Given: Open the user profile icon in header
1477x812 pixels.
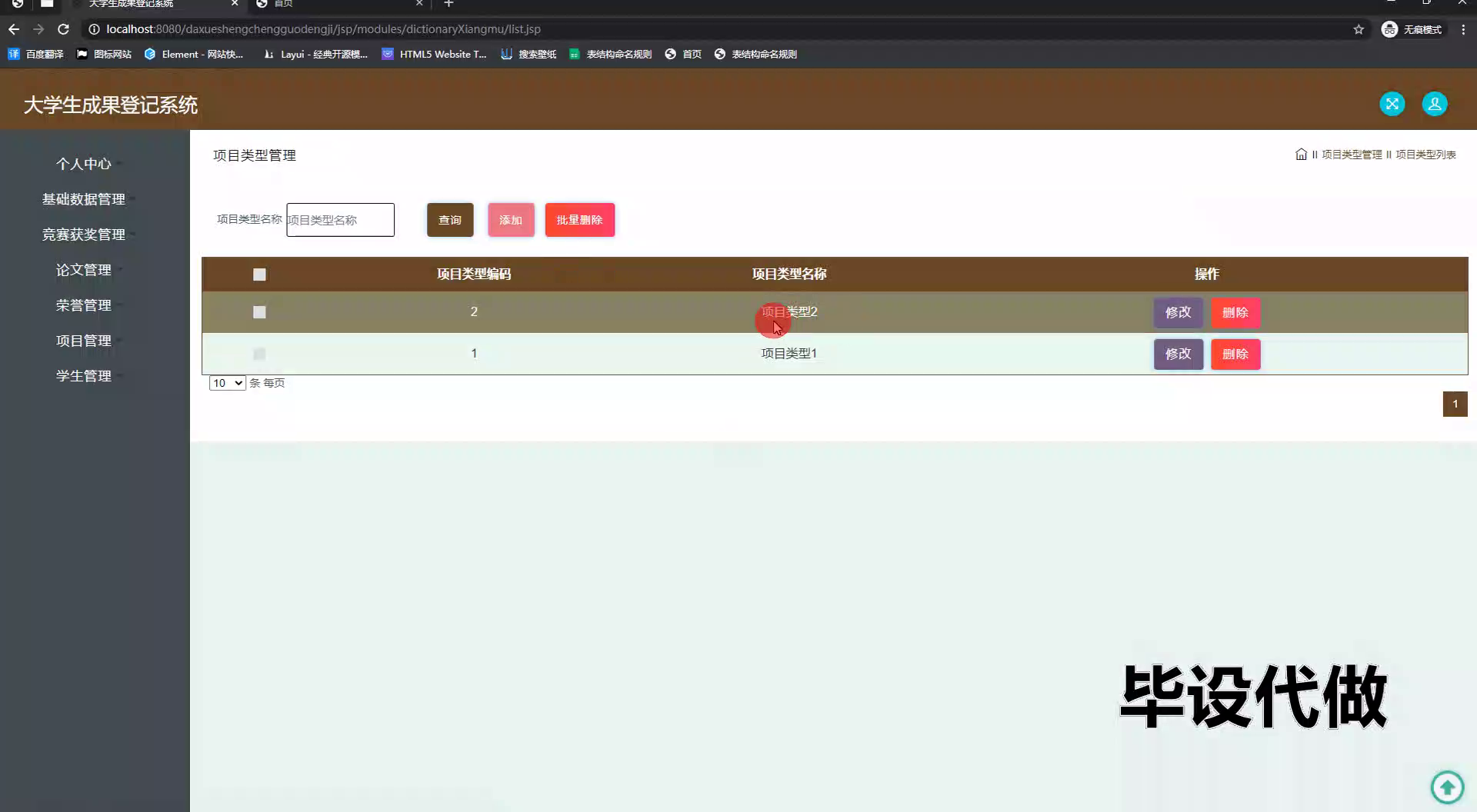Looking at the screenshot, I should click(1434, 104).
